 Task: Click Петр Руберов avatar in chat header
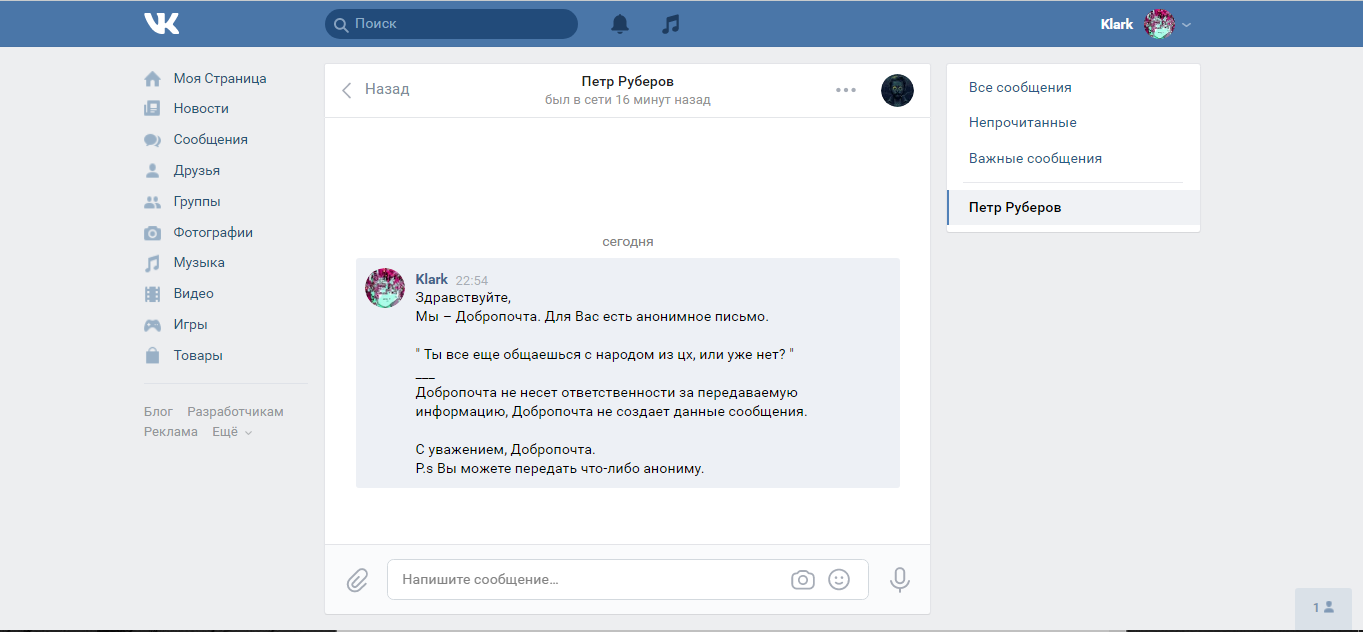[897, 90]
